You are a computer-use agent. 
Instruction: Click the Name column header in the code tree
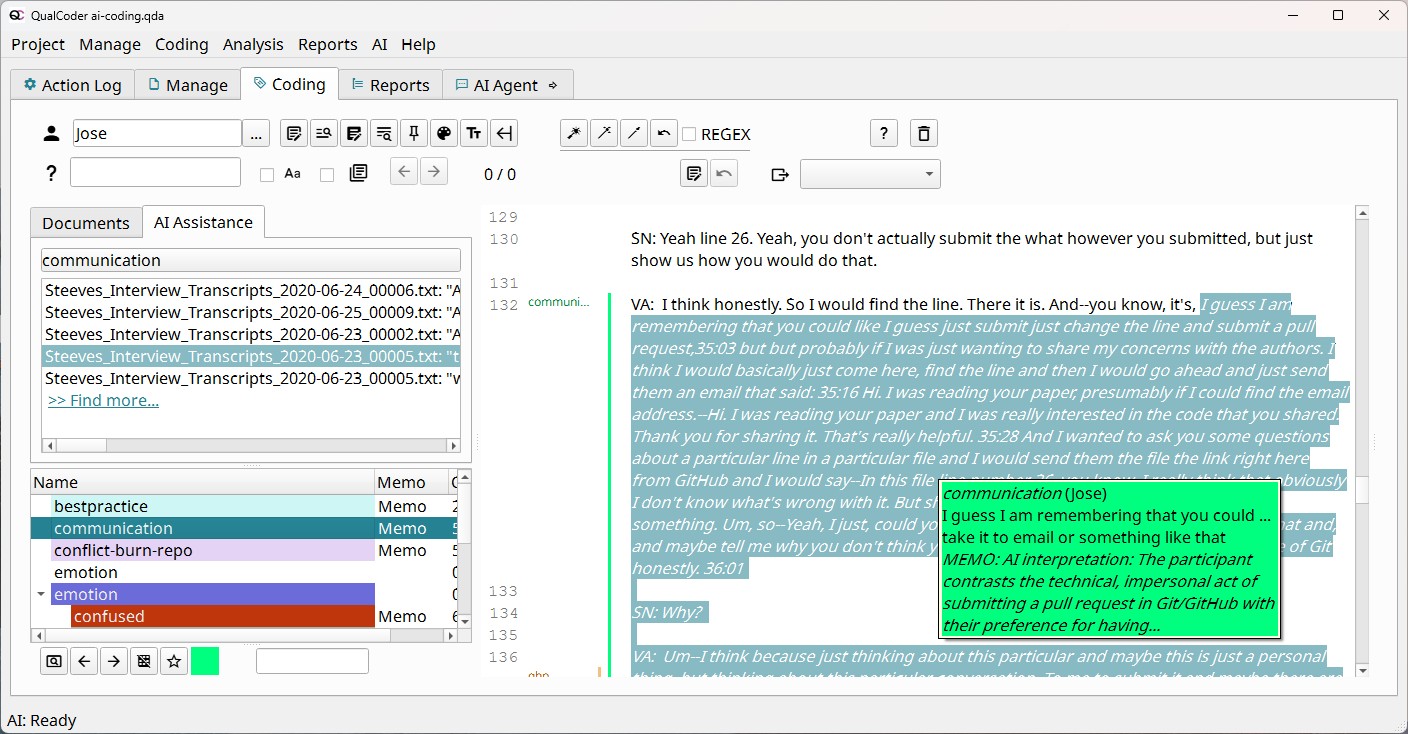click(x=203, y=482)
